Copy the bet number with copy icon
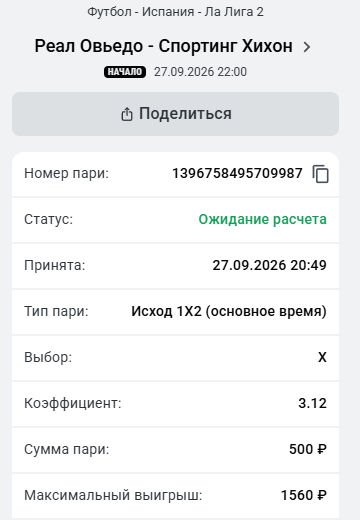 pyautogui.click(x=320, y=174)
